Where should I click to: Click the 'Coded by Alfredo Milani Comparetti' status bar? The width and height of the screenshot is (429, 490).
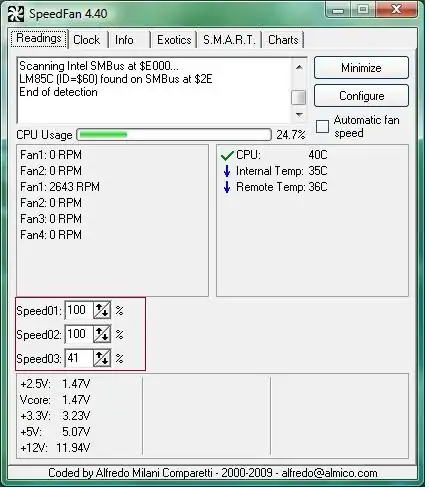pos(213,473)
